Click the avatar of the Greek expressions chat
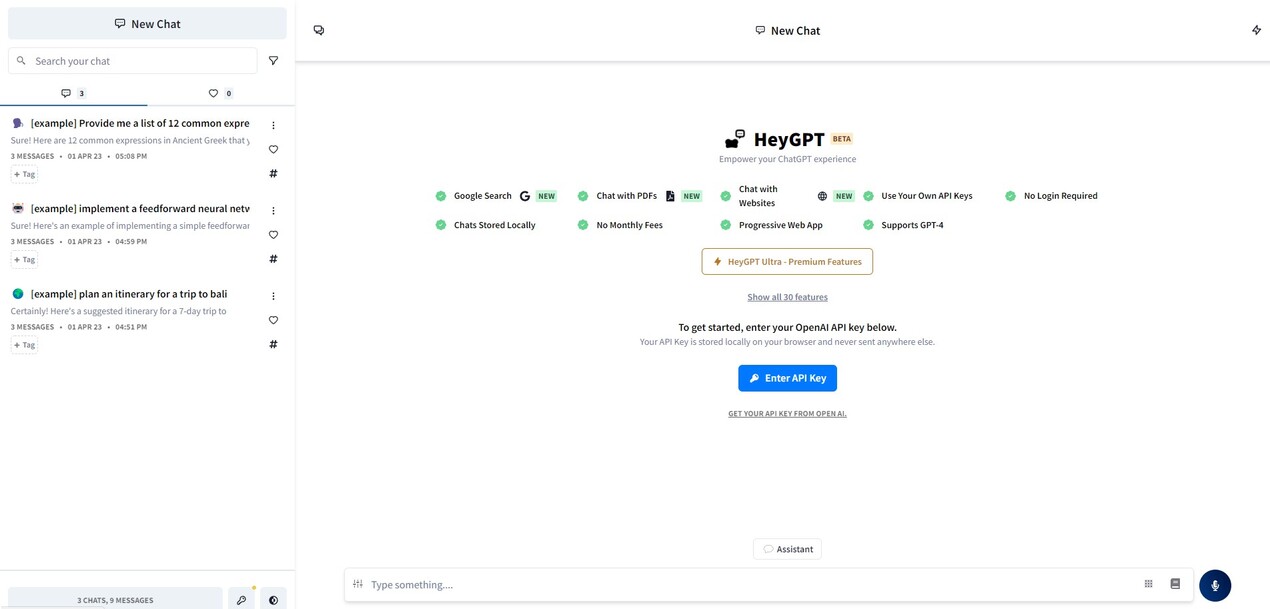The width and height of the screenshot is (1270, 609). pos(18,123)
